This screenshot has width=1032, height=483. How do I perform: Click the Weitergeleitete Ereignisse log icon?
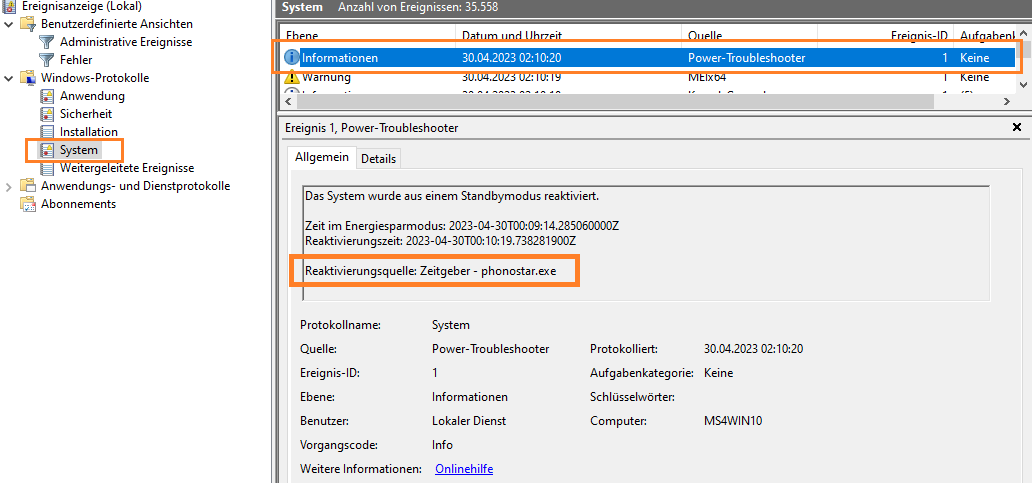pyautogui.click(x=47, y=168)
